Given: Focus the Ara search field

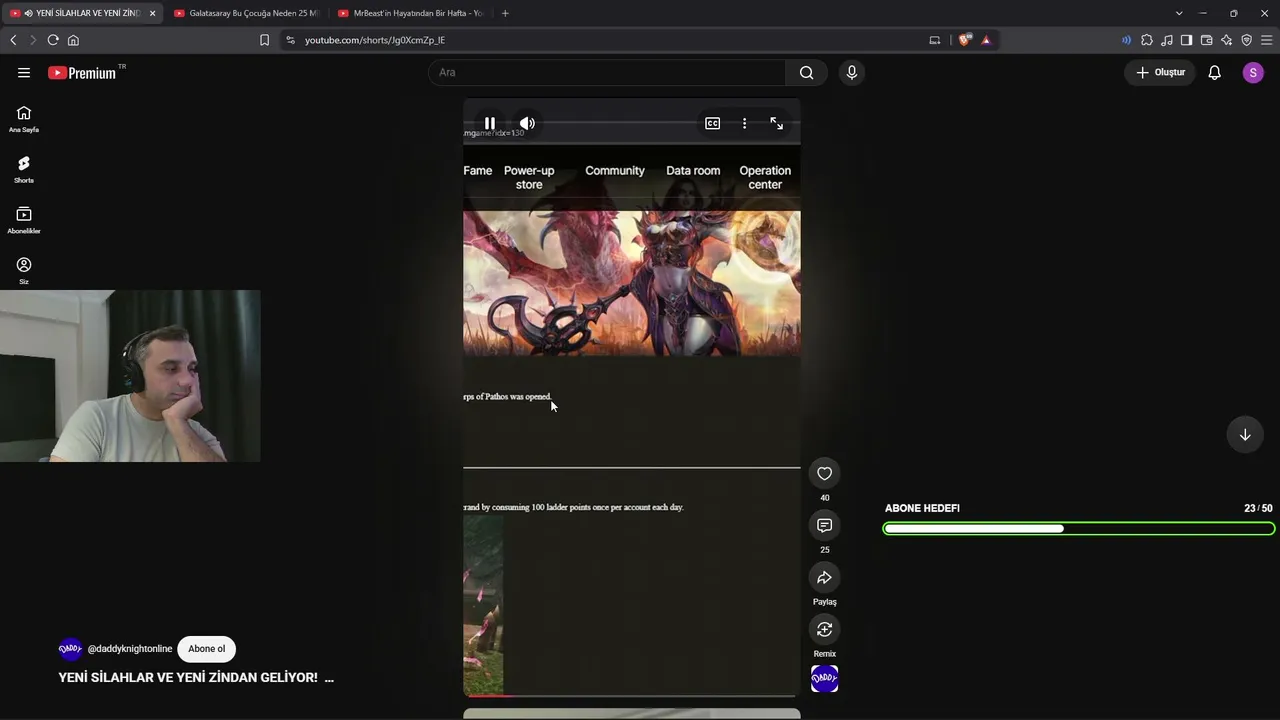Looking at the screenshot, I should click(608, 72).
